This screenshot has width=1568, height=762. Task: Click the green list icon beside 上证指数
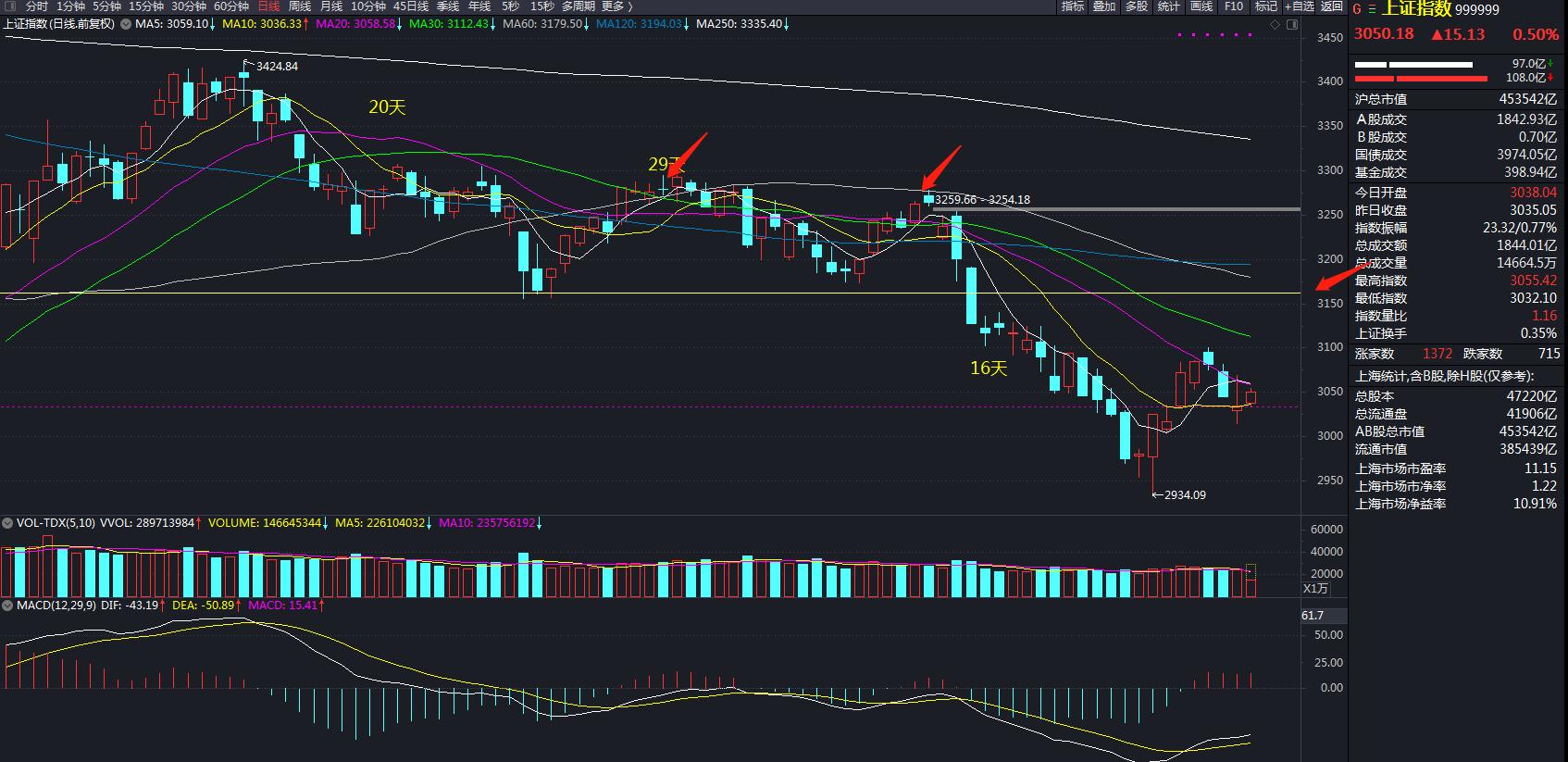1372,9
